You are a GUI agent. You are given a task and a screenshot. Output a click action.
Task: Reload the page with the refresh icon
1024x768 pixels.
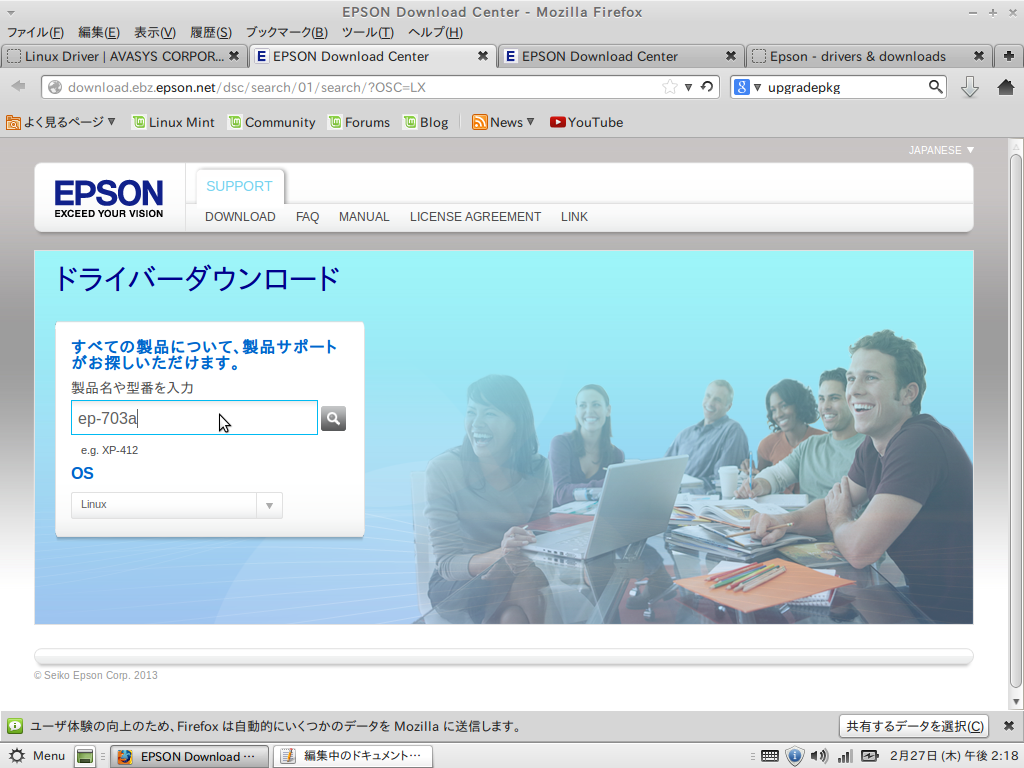707,87
